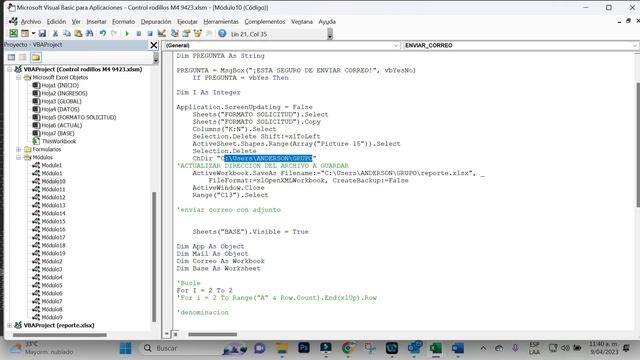Click the Redo arrow icon
This screenshot has height=360, width=640.
coord(114,33)
